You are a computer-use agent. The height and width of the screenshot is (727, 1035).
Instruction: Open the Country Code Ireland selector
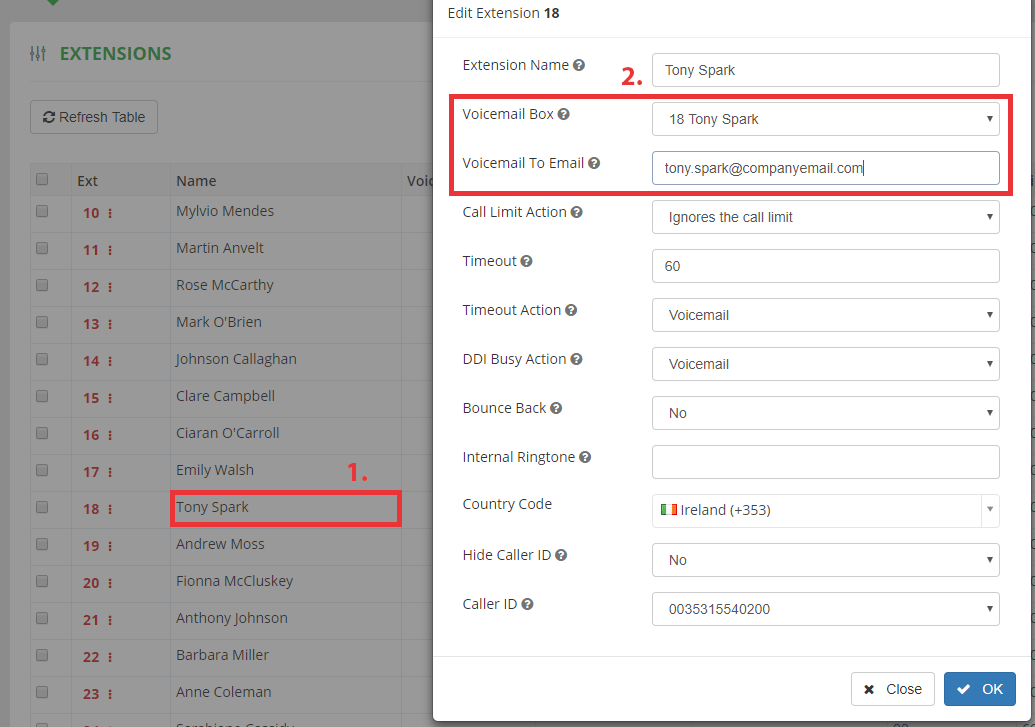[x=825, y=510]
